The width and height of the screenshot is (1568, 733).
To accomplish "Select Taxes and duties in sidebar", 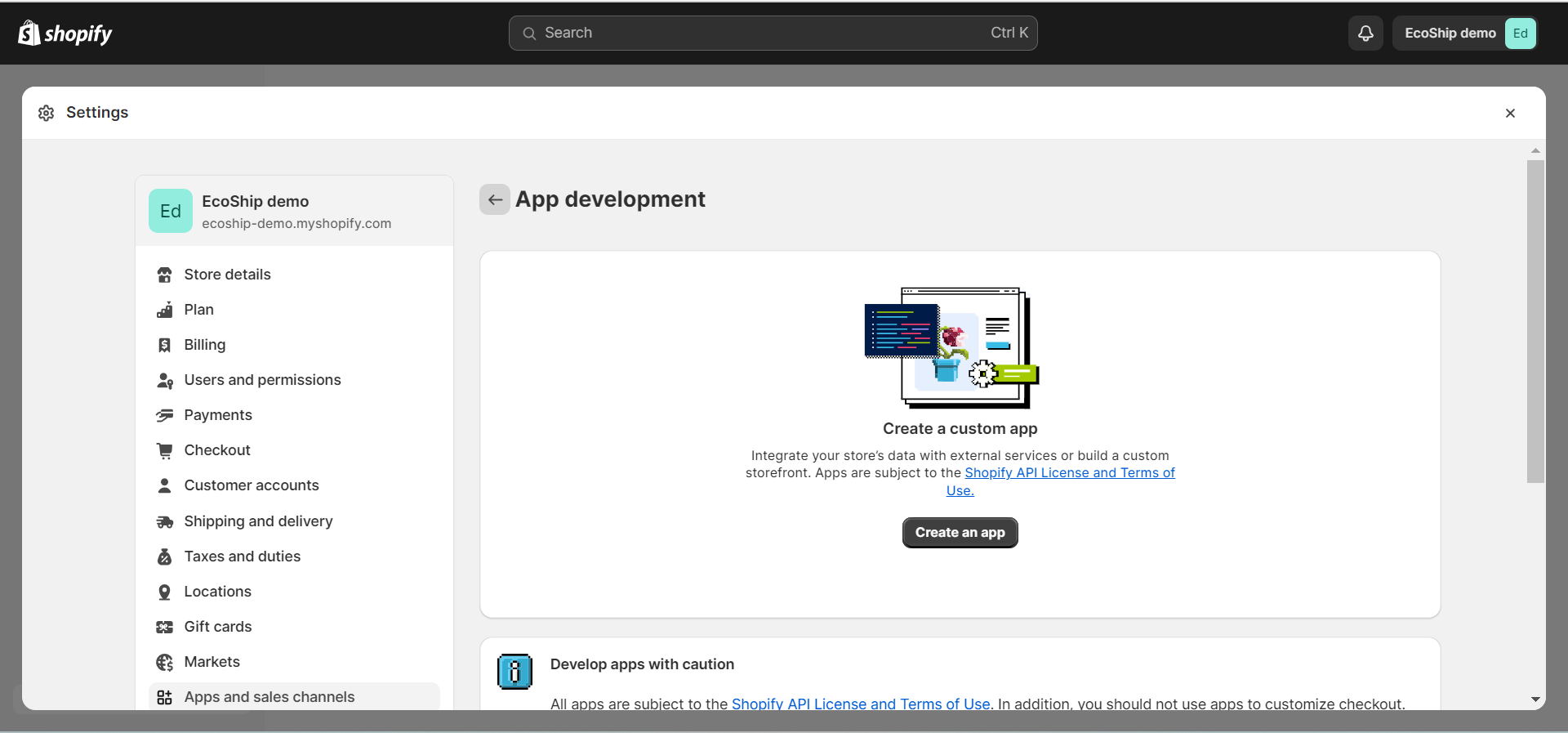I will click(x=242, y=556).
